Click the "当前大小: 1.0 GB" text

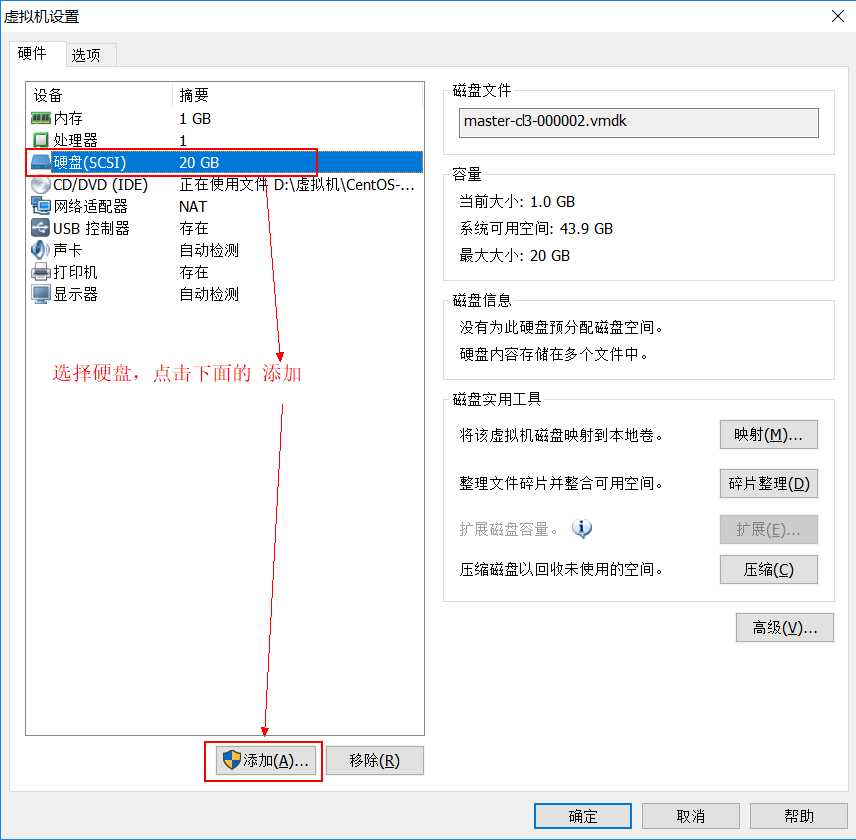[x=517, y=201]
